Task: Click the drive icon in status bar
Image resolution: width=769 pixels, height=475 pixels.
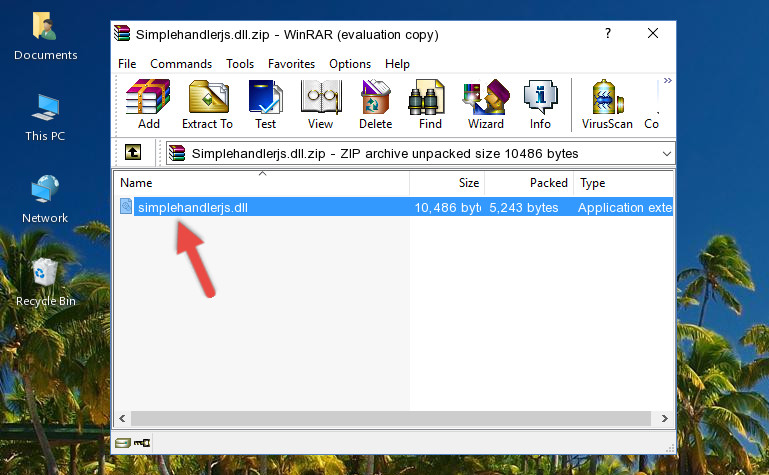Action: (x=123, y=443)
